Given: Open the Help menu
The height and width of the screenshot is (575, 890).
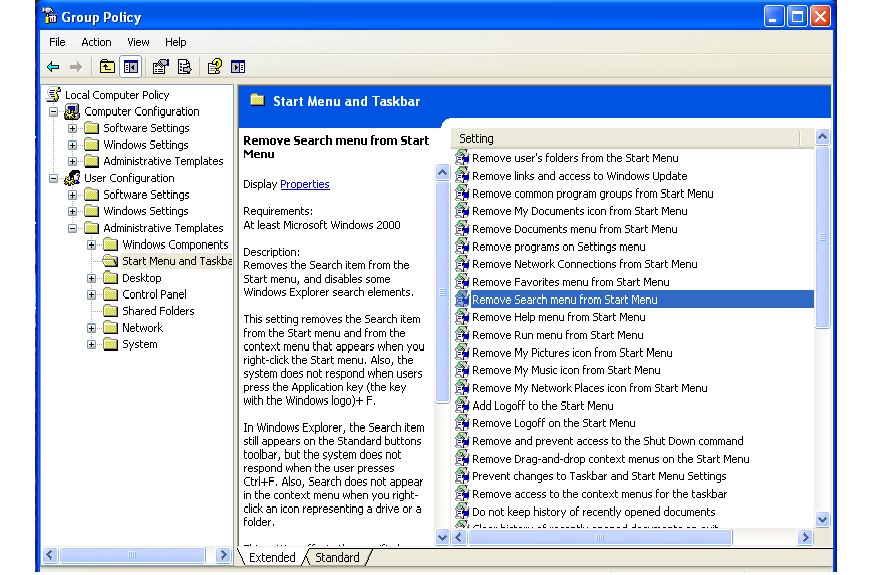Looking at the screenshot, I should (175, 42).
